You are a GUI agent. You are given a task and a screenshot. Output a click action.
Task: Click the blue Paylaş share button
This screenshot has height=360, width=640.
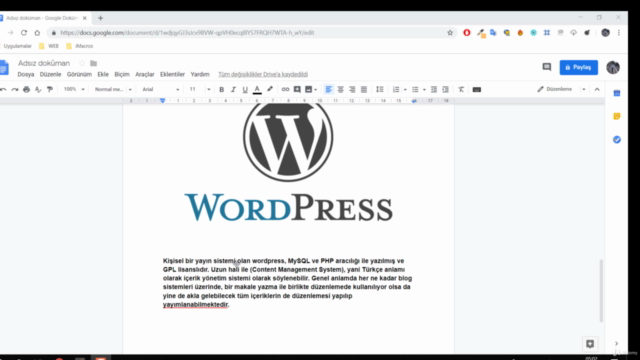click(x=579, y=67)
